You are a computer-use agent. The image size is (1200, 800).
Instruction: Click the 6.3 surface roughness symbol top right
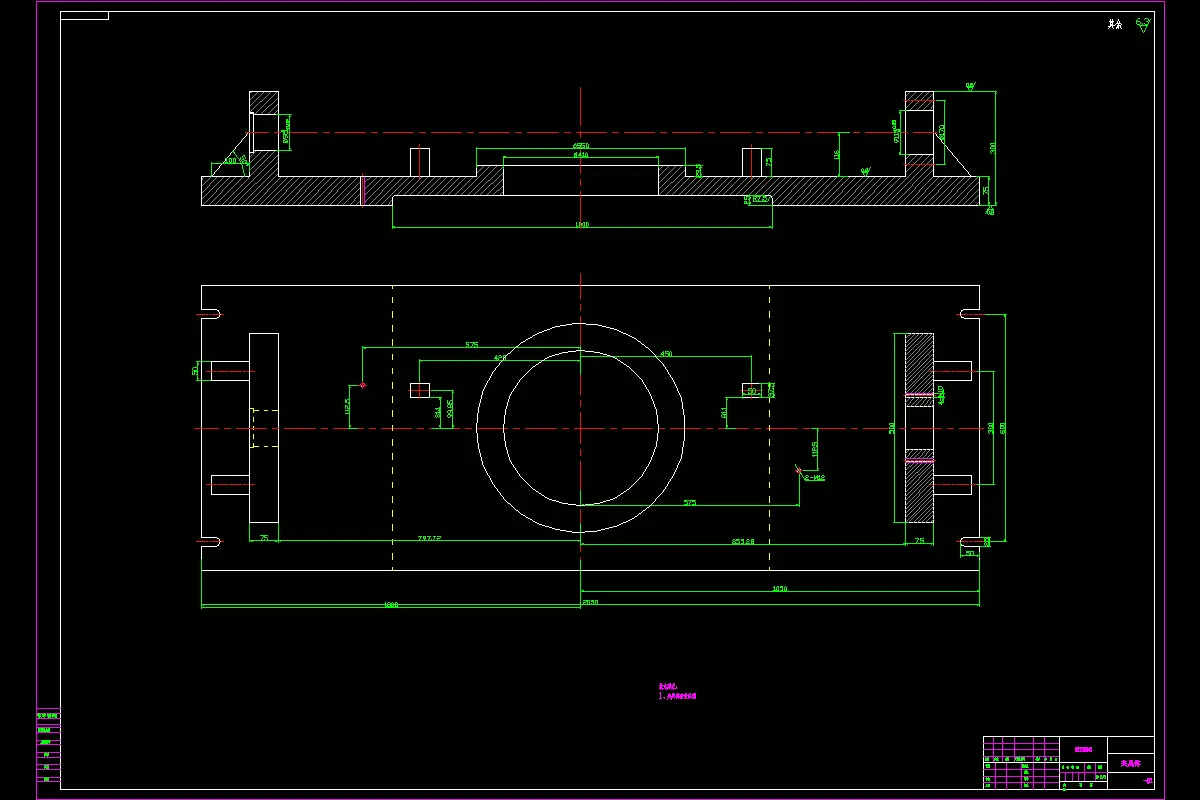pyautogui.click(x=1143, y=24)
